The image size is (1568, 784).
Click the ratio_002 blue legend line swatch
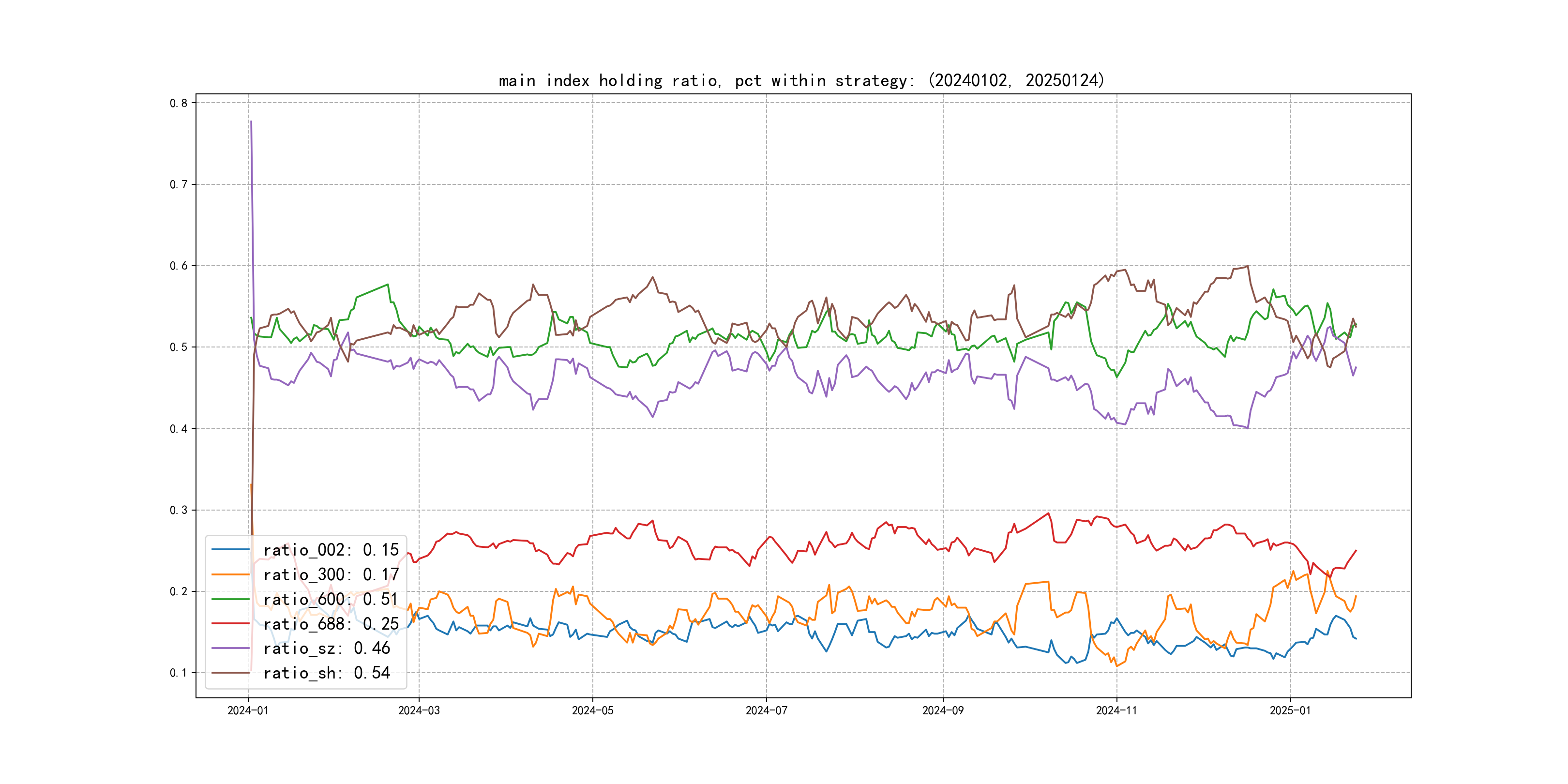pyautogui.click(x=231, y=550)
